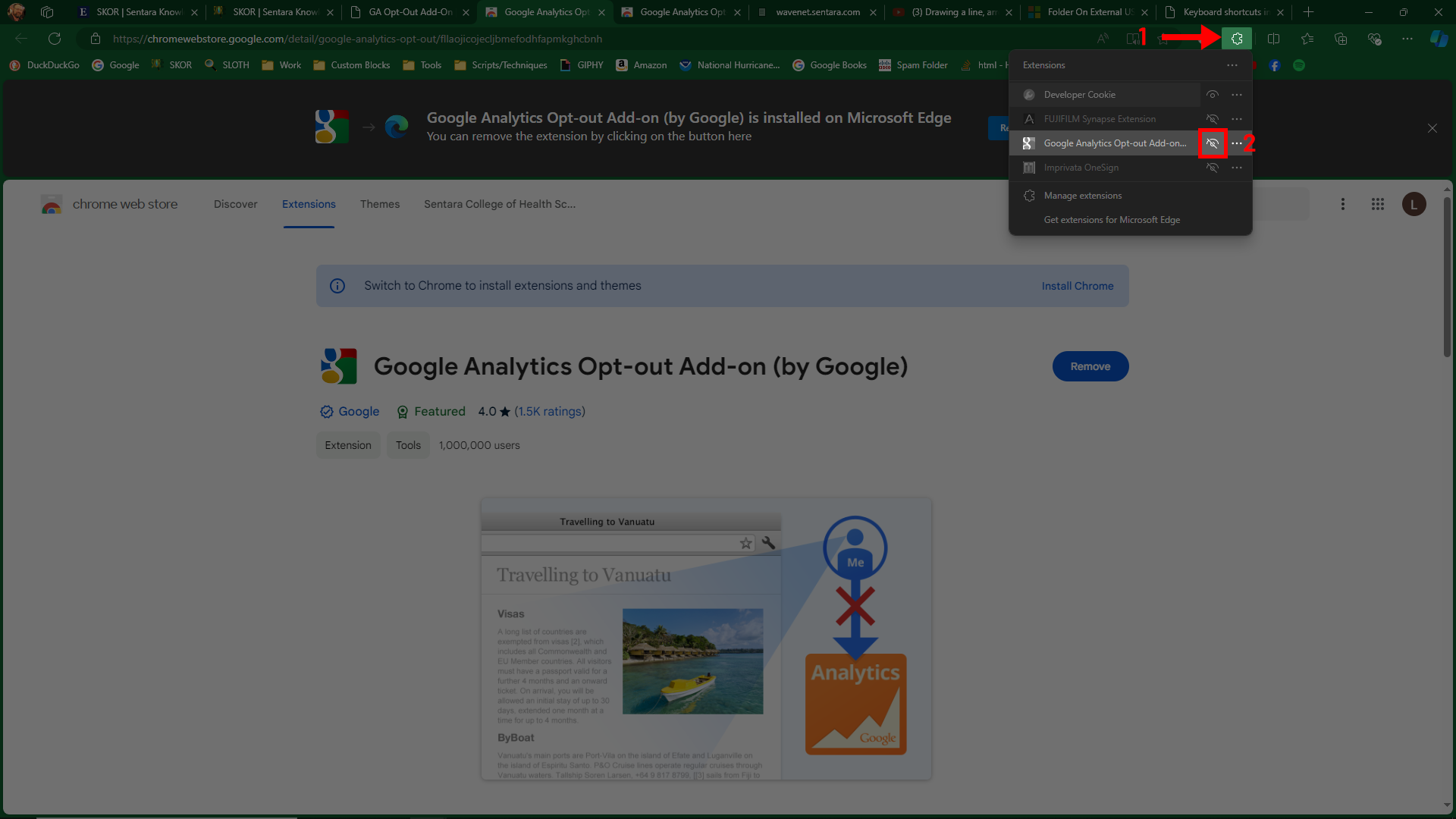1456x819 pixels.
Task: Open the Workspaces icon beside the profile avatar
Action: pos(47,12)
